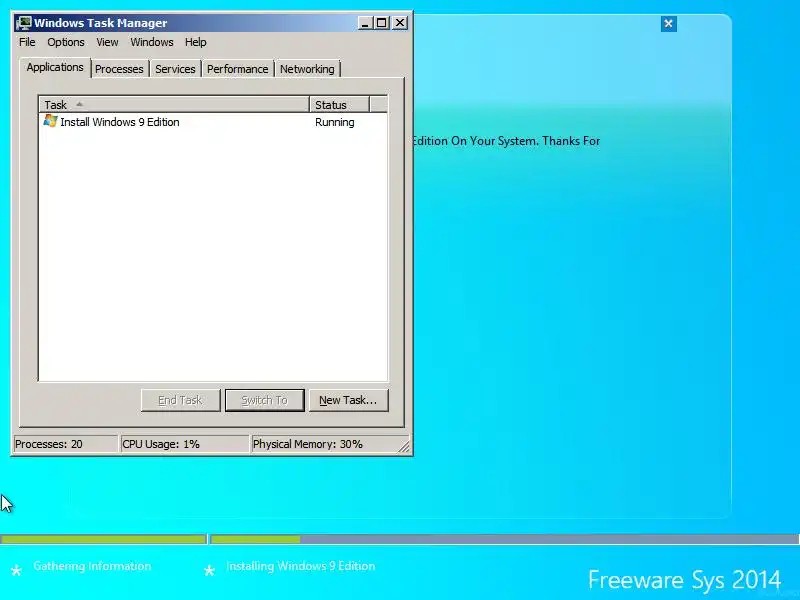Screen dimensions: 800x600
Task: Open the File menu
Action: pos(27,42)
